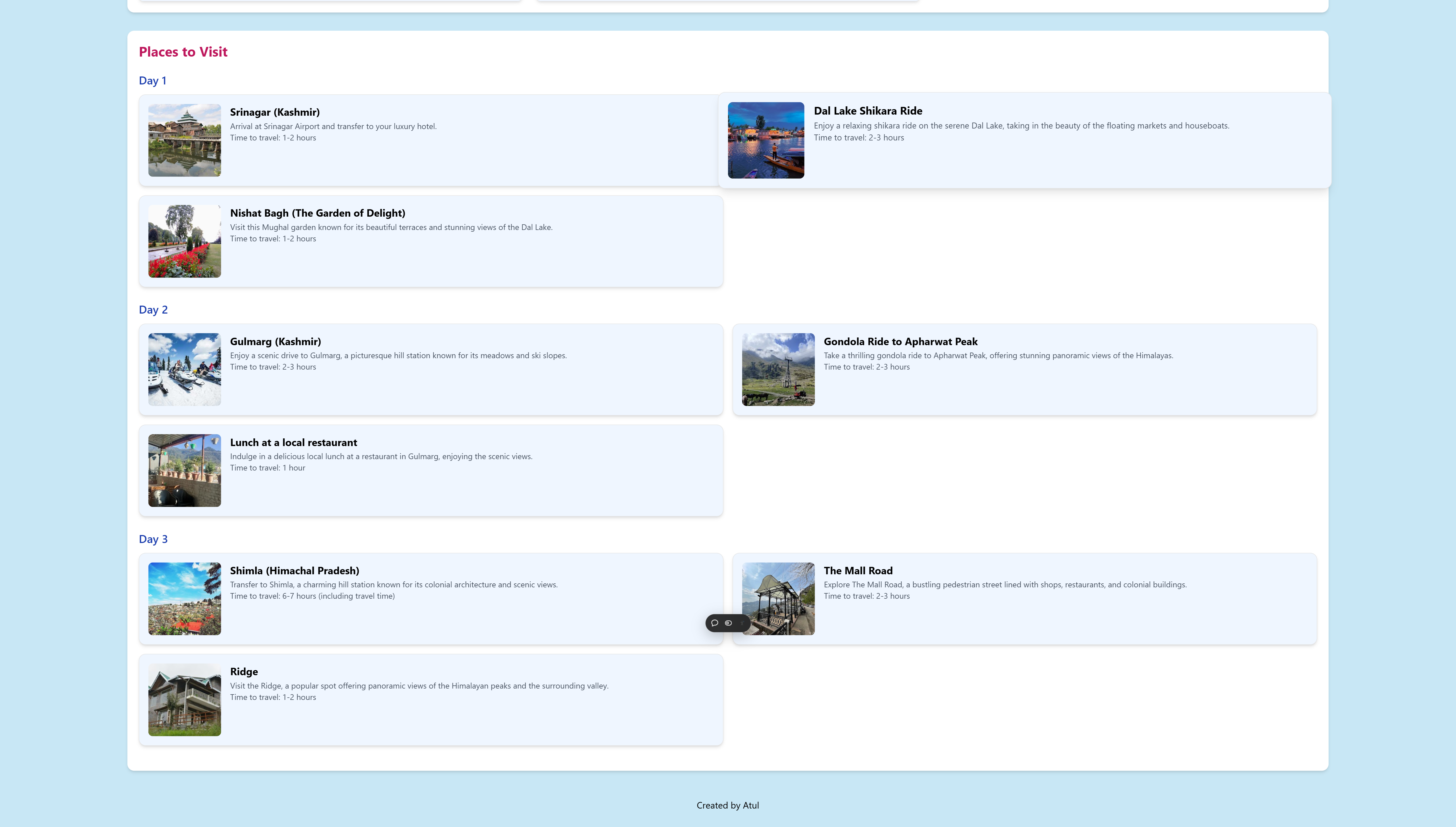This screenshot has width=1456, height=827.
Task: Click the Places to Visit heading
Action: tap(183, 52)
